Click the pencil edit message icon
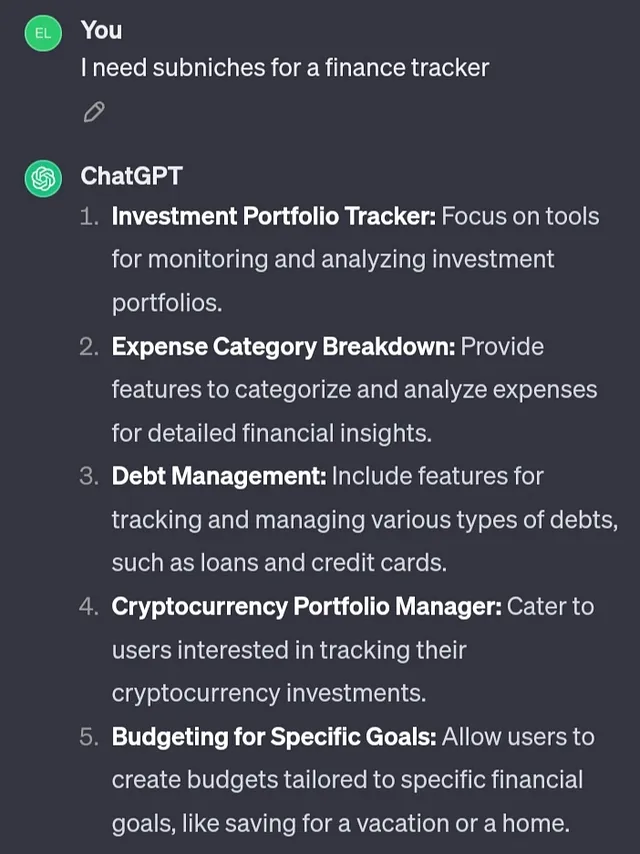The image size is (640, 854). [94, 112]
